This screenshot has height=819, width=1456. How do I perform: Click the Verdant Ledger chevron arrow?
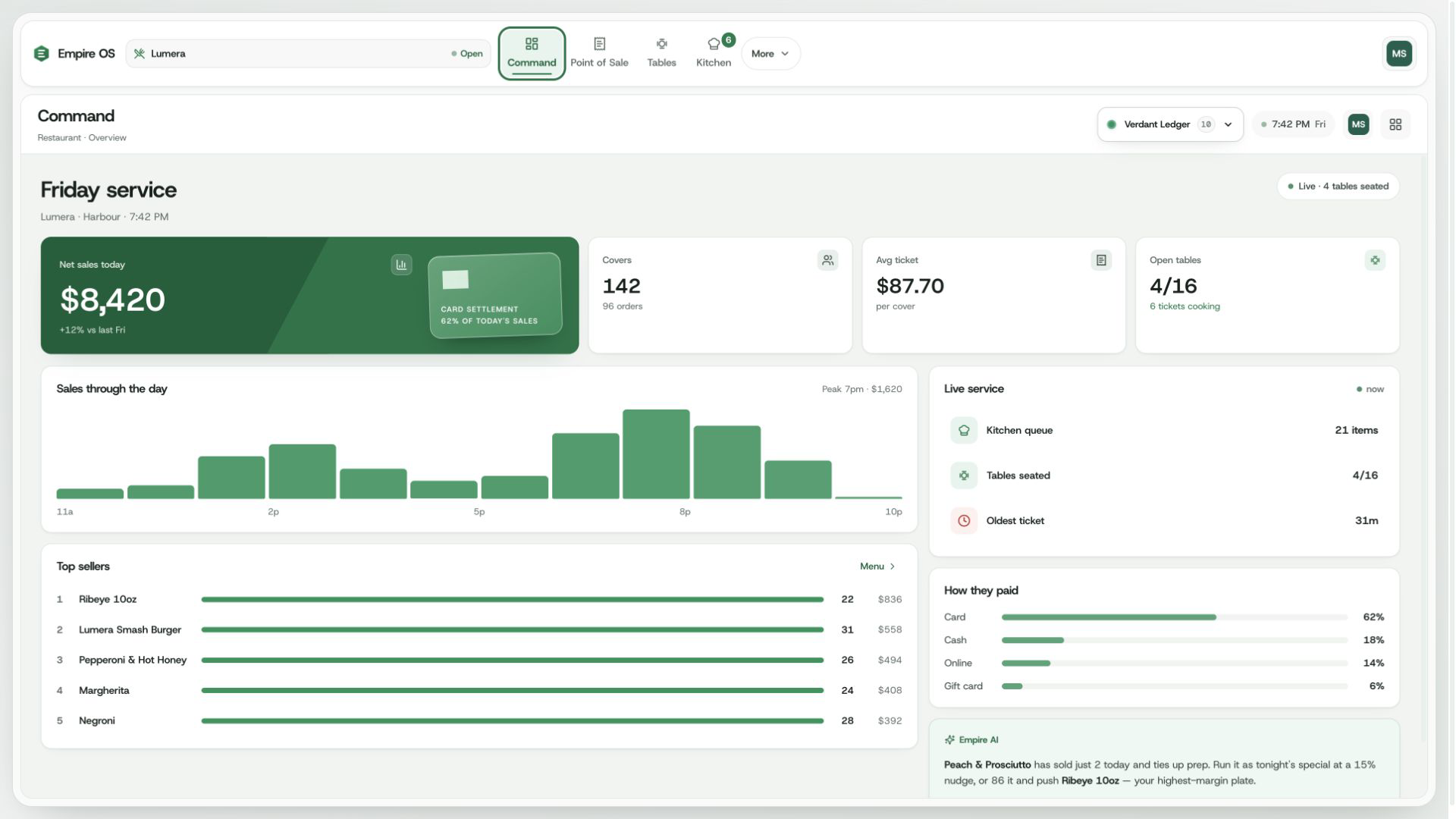[1228, 124]
